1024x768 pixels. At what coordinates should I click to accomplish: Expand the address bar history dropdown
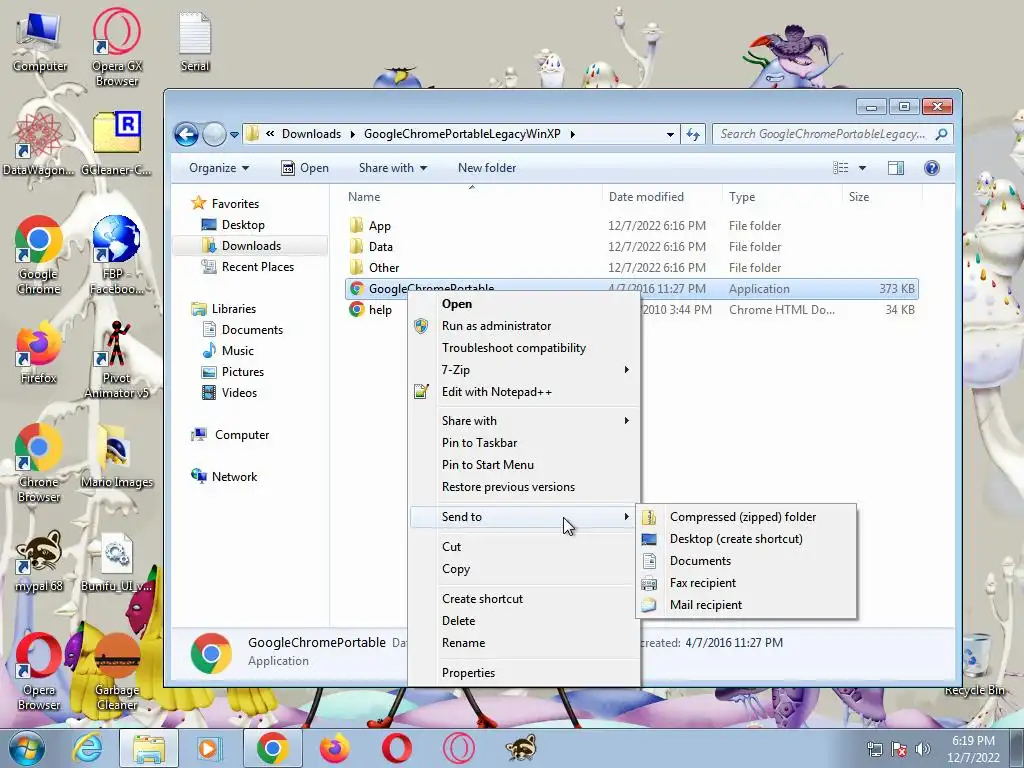pos(670,134)
